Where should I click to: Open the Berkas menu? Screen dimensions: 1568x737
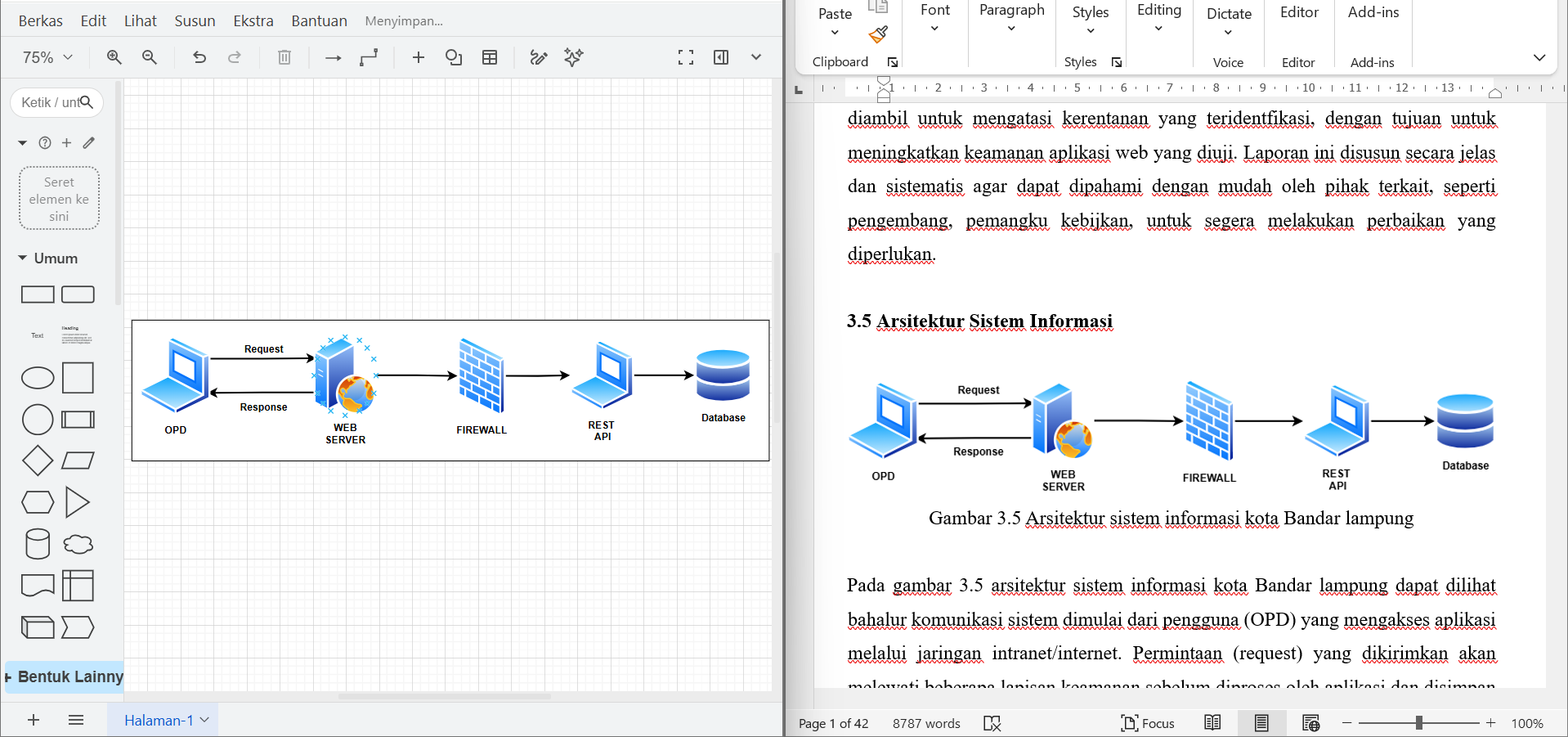[41, 20]
